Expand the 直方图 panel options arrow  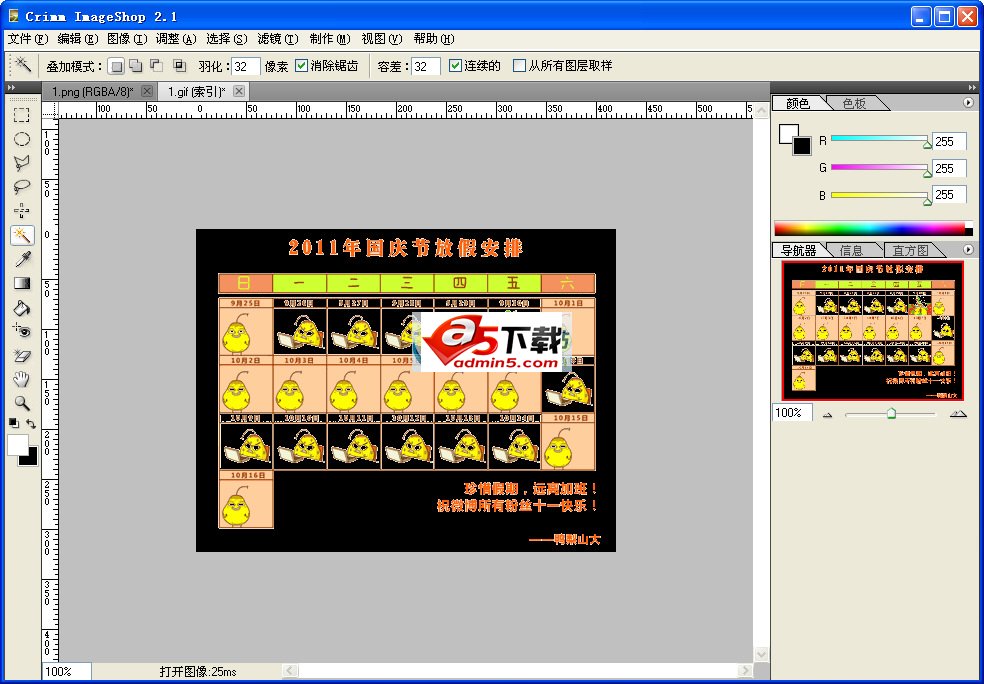point(969,250)
